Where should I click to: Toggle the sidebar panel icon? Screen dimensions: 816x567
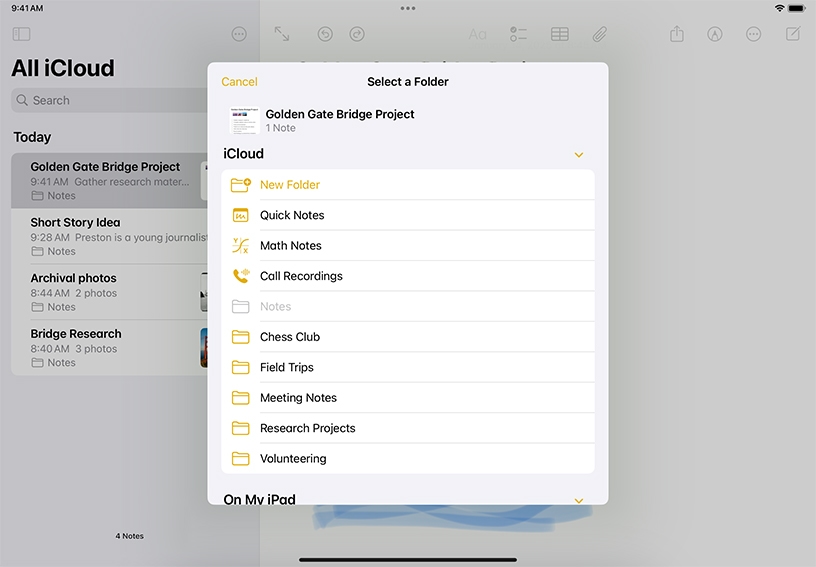coord(21,34)
